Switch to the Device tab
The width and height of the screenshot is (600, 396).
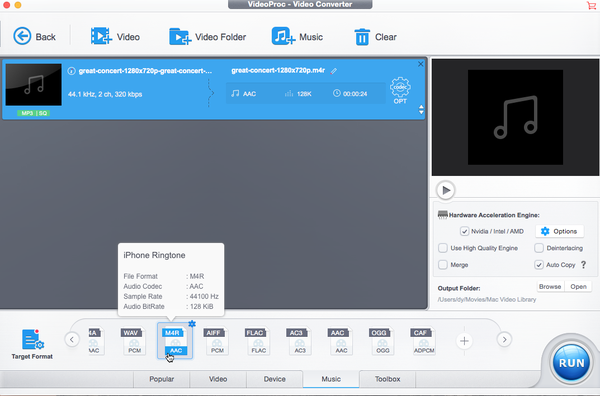[x=274, y=379]
